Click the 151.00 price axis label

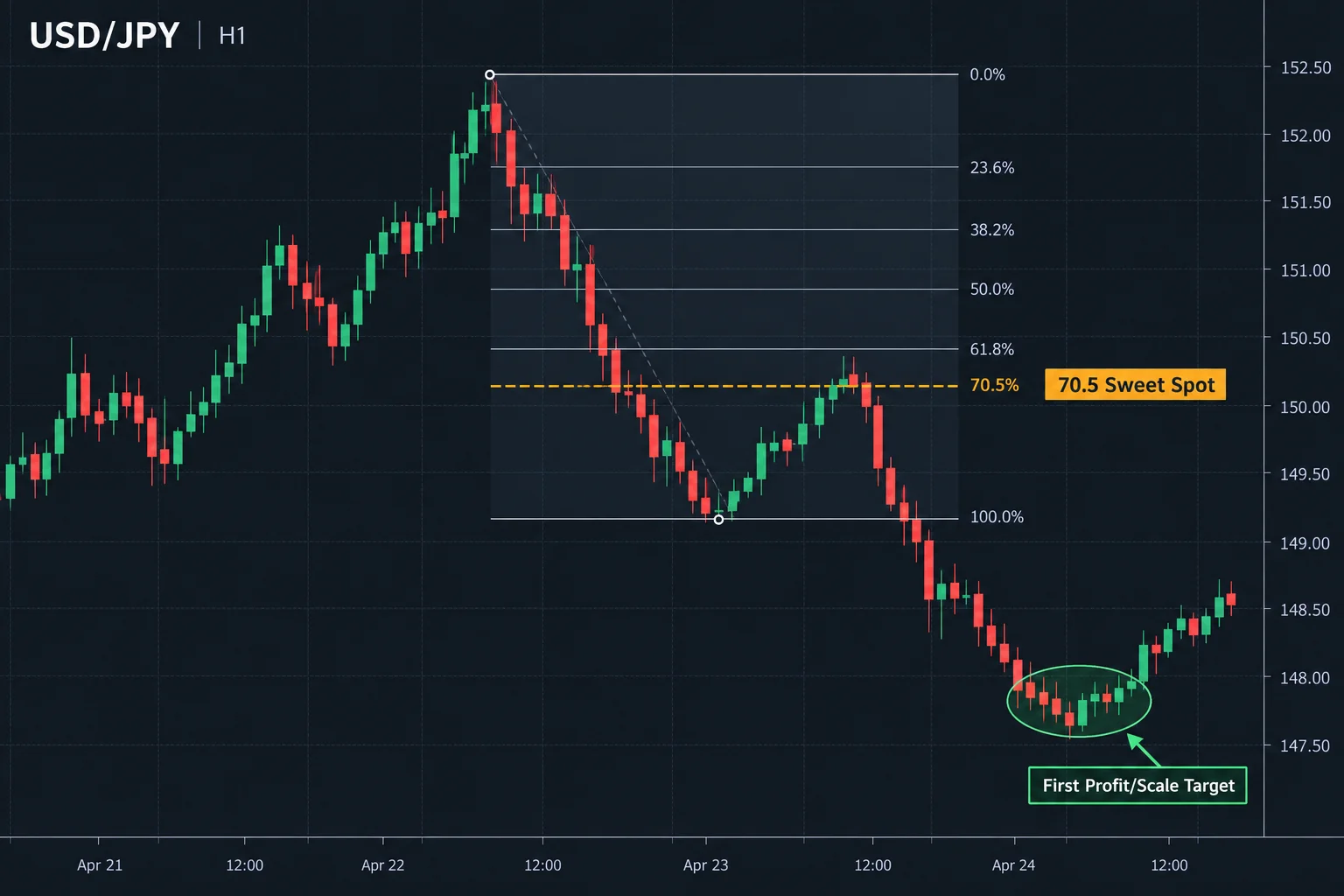(1305, 270)
